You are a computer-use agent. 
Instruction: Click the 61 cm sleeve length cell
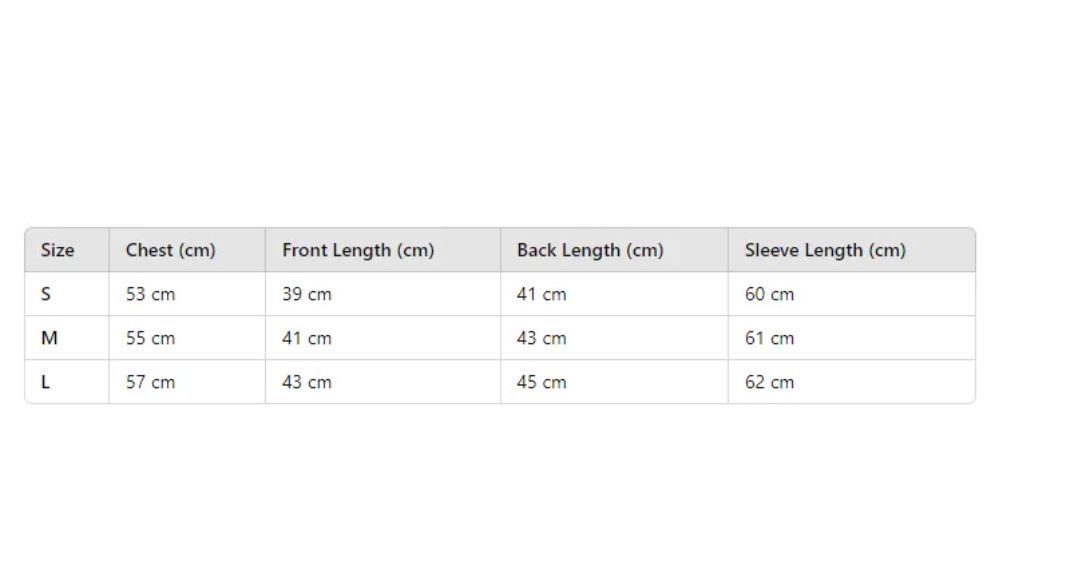pos(852,338)
